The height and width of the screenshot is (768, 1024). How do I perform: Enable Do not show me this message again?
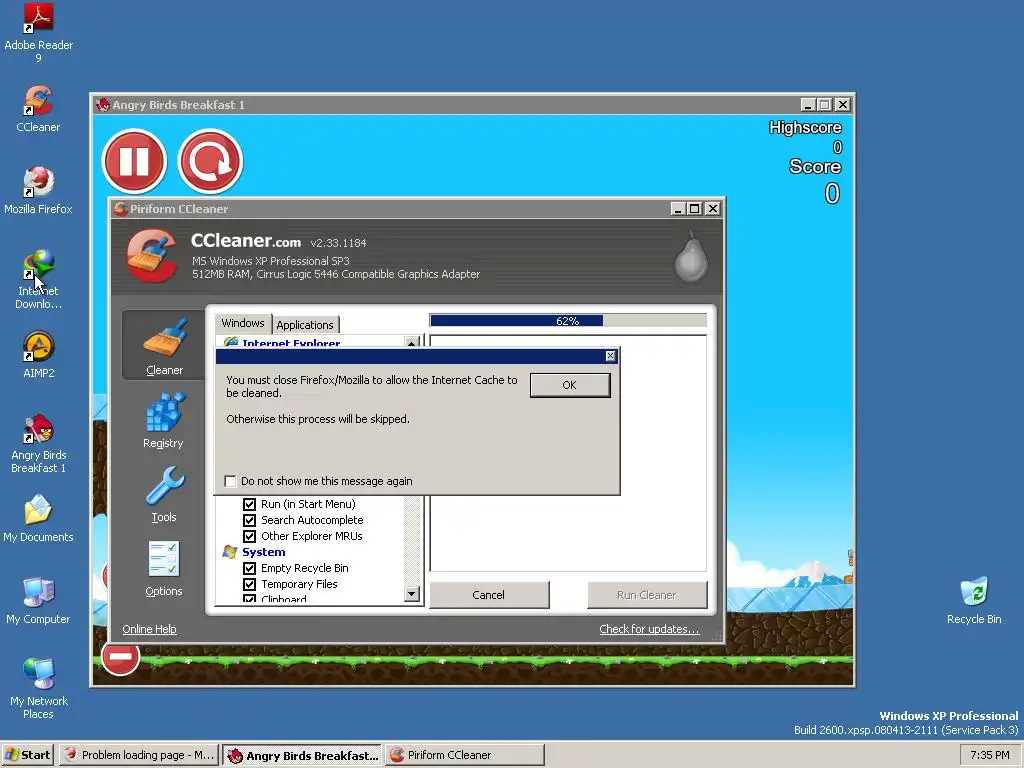[230, 481]
